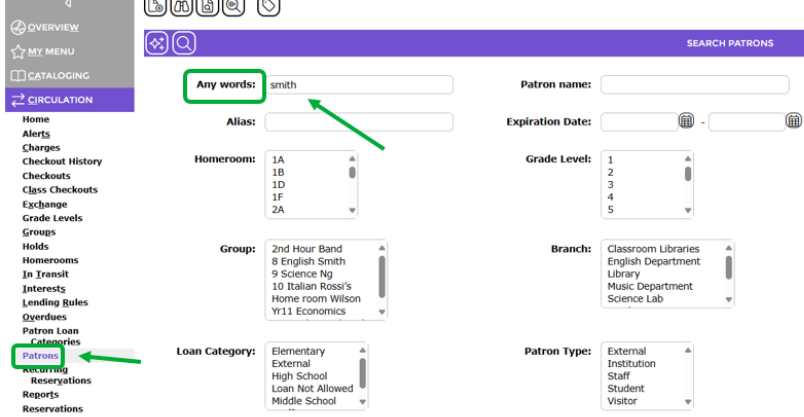The width and height of the screenshot is (804, 417).
Task: Open the Holds page
Action: click(x=35, y=246)
